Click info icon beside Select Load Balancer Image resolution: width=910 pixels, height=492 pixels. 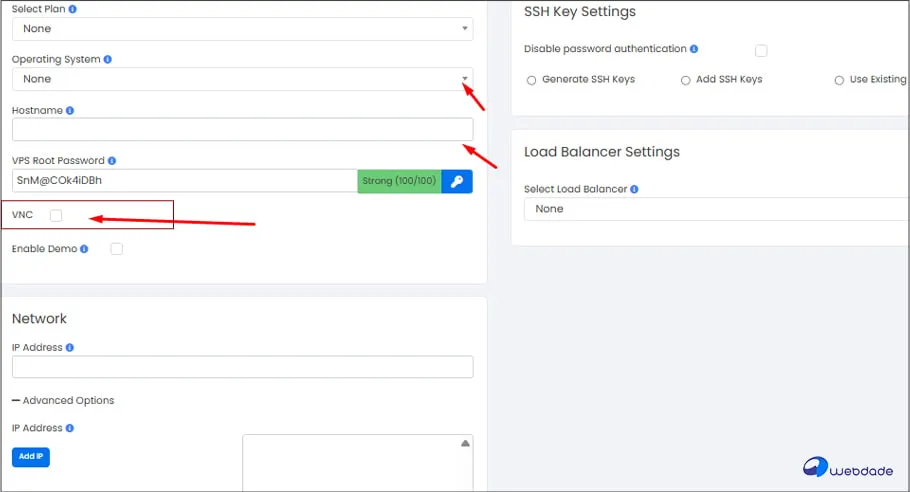tap(635, 189)
